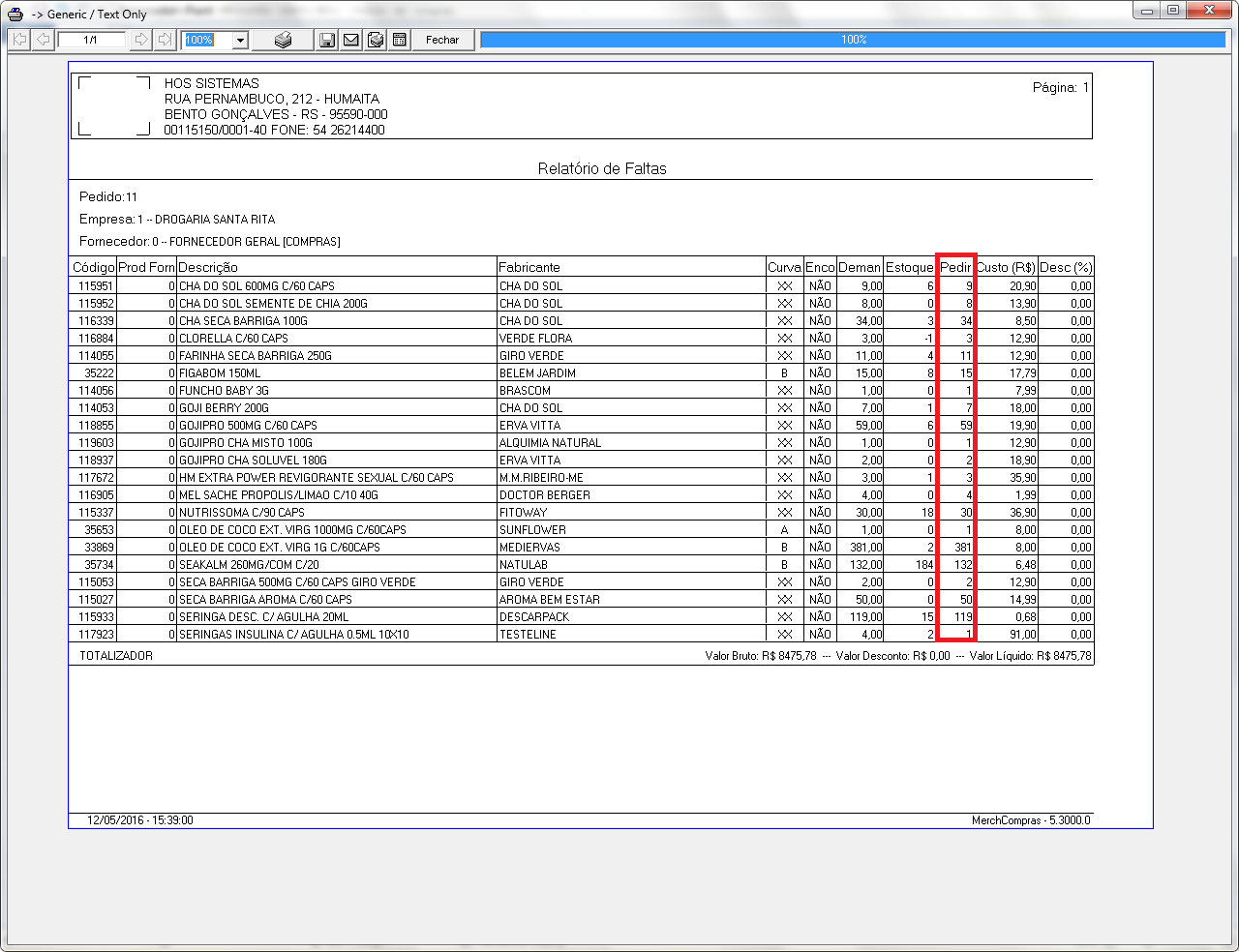Open the calculator icon in the toolbar
The height and width of the screenshot is (952, 1239).
click(400, 40)
